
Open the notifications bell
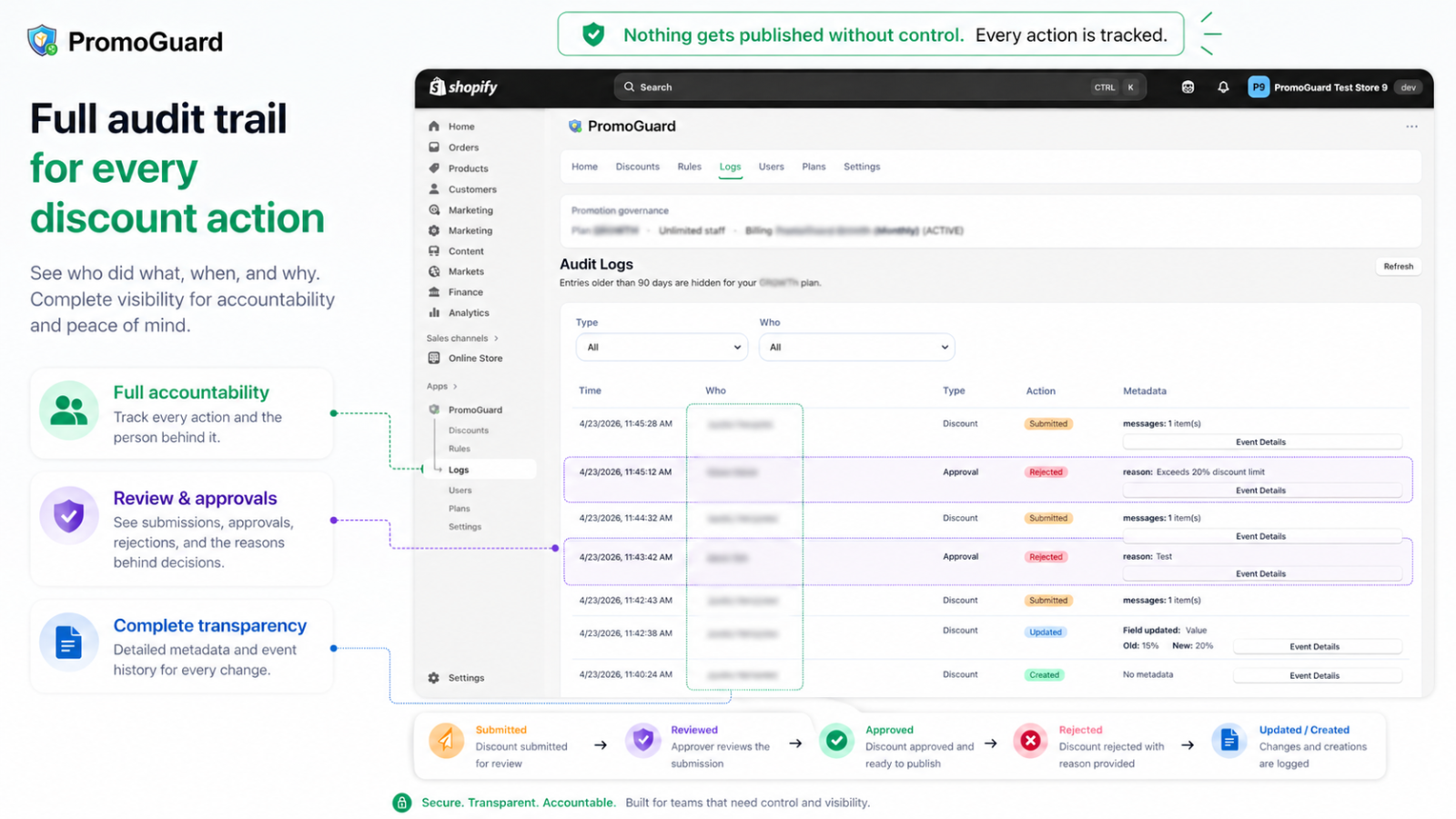tap(1223, 87)
